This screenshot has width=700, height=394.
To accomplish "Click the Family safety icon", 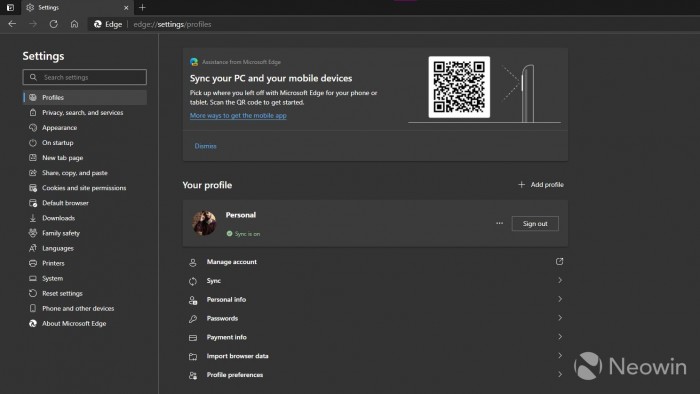I will (33, 233).
